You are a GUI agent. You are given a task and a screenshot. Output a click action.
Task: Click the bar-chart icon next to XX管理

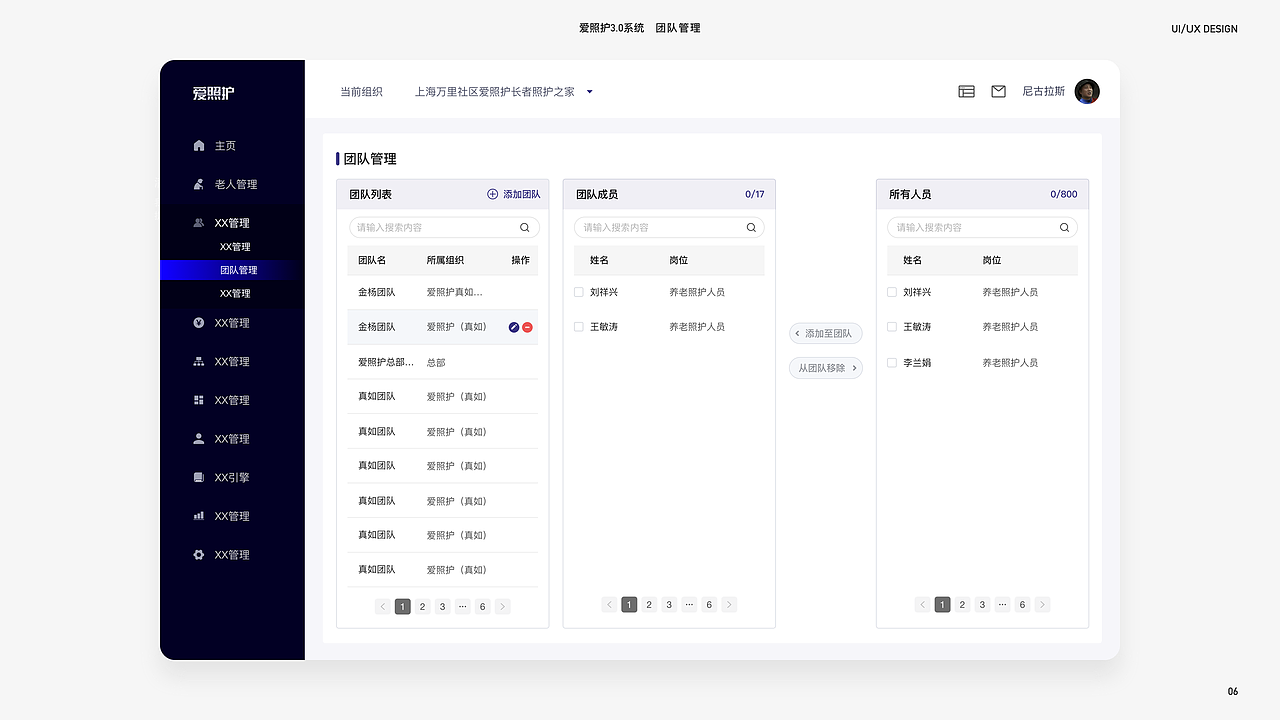point(198,516)
